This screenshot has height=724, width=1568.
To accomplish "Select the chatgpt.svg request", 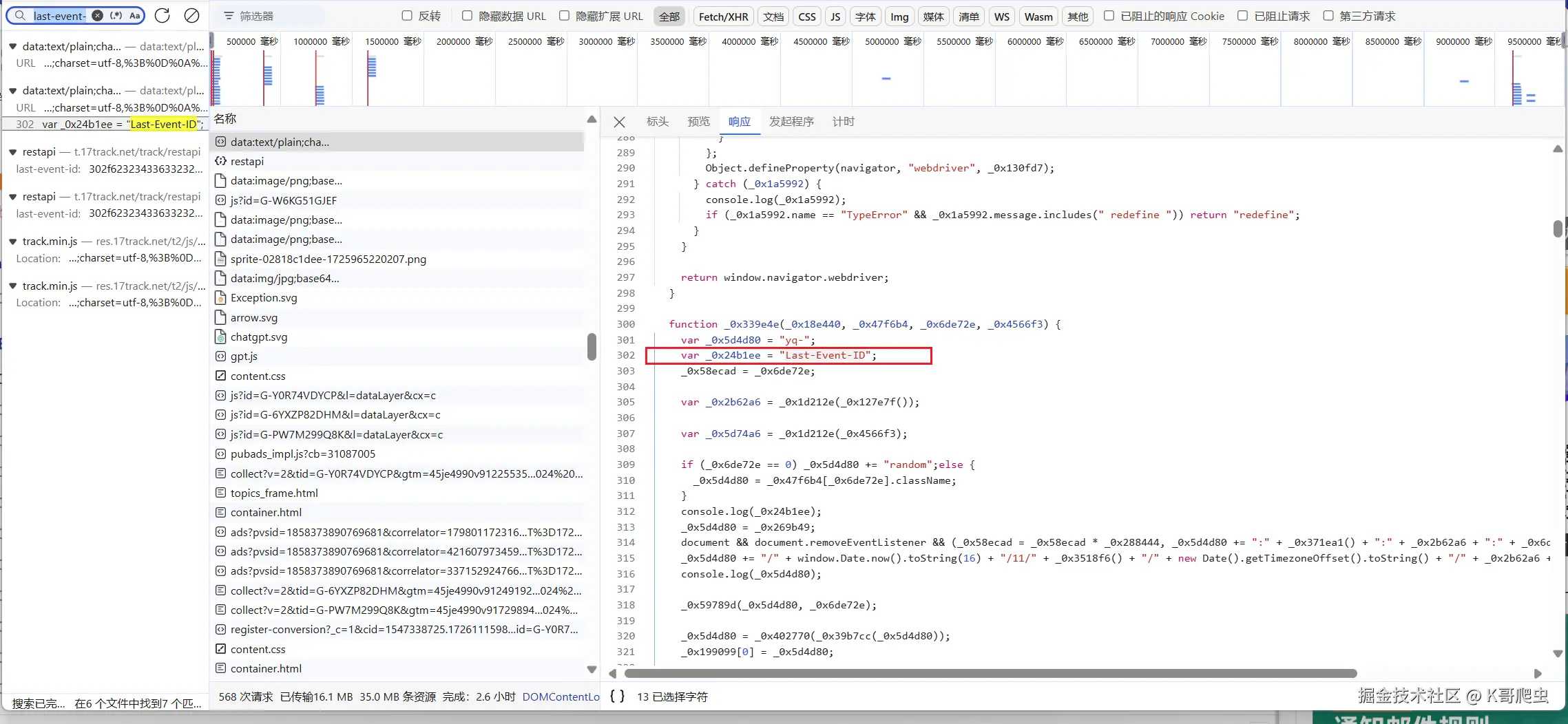I will (259, 337).
